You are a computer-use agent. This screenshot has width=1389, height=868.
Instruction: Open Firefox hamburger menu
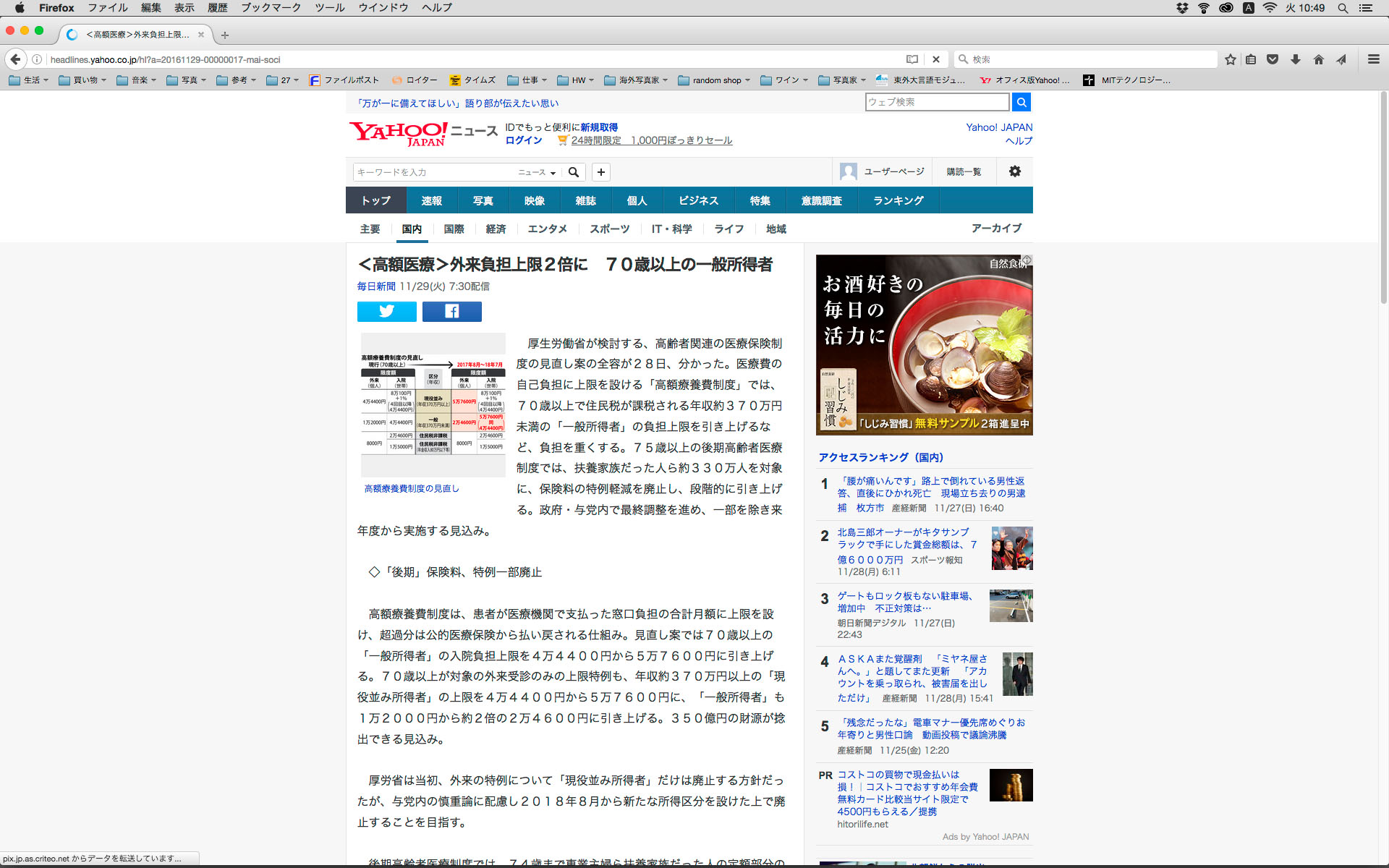point(1373,59)
